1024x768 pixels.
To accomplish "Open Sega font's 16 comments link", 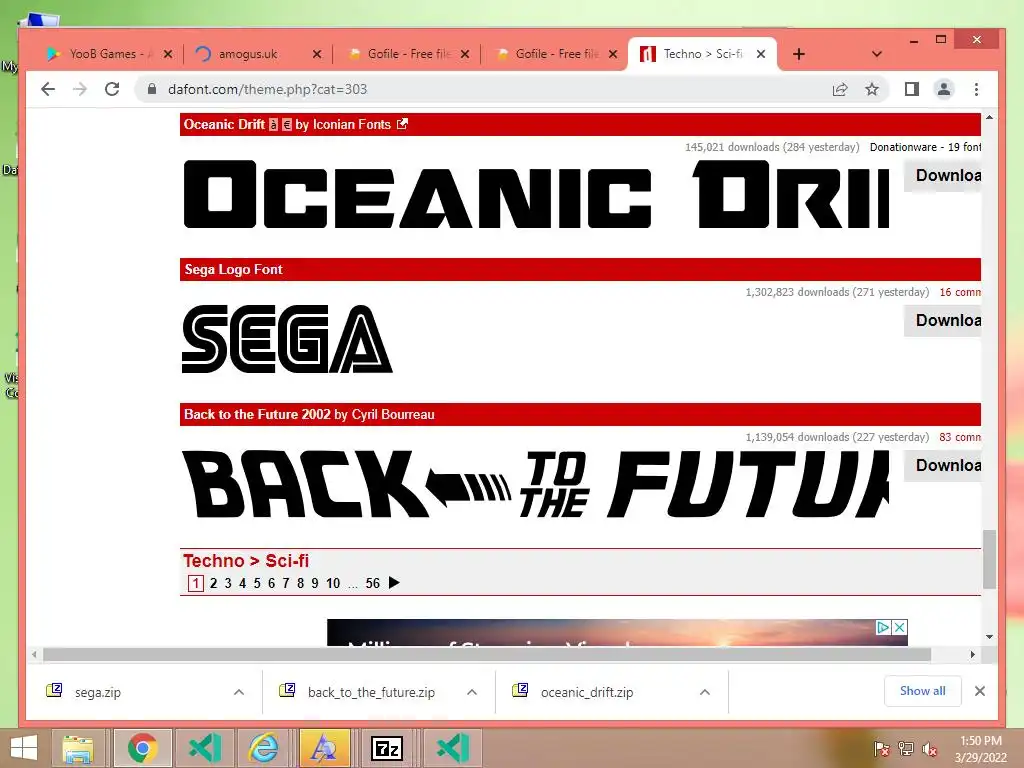I will click(x=960, y=292).
